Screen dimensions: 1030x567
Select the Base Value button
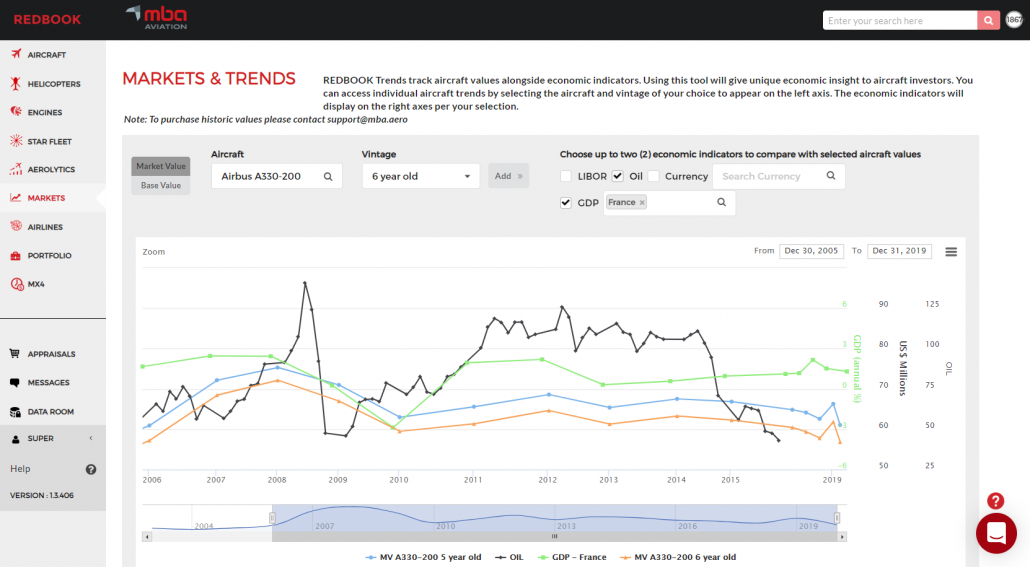click(x=161, y=185)
